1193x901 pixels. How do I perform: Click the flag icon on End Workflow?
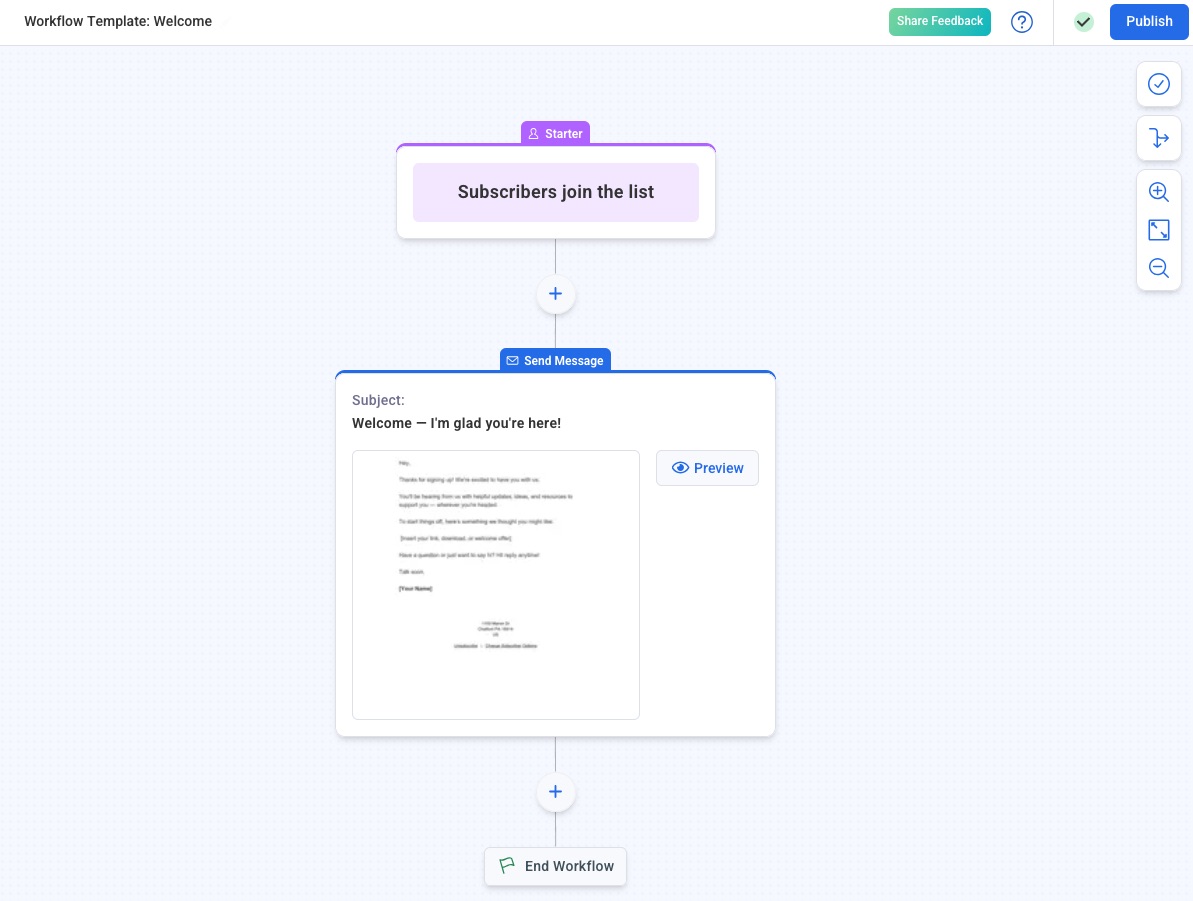tap(507, 866)
